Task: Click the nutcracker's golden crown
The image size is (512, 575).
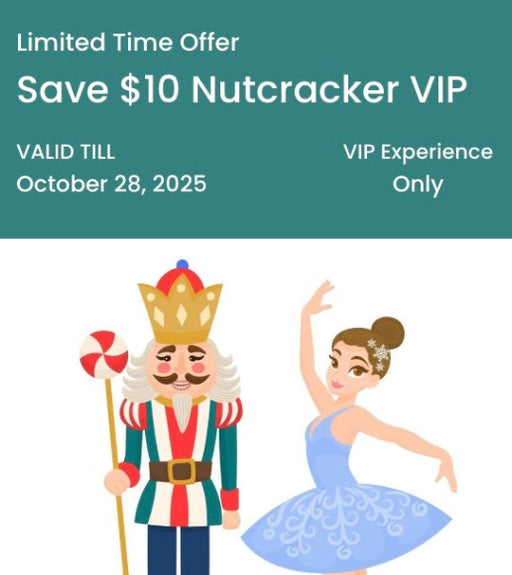Action: coord(180,310)
